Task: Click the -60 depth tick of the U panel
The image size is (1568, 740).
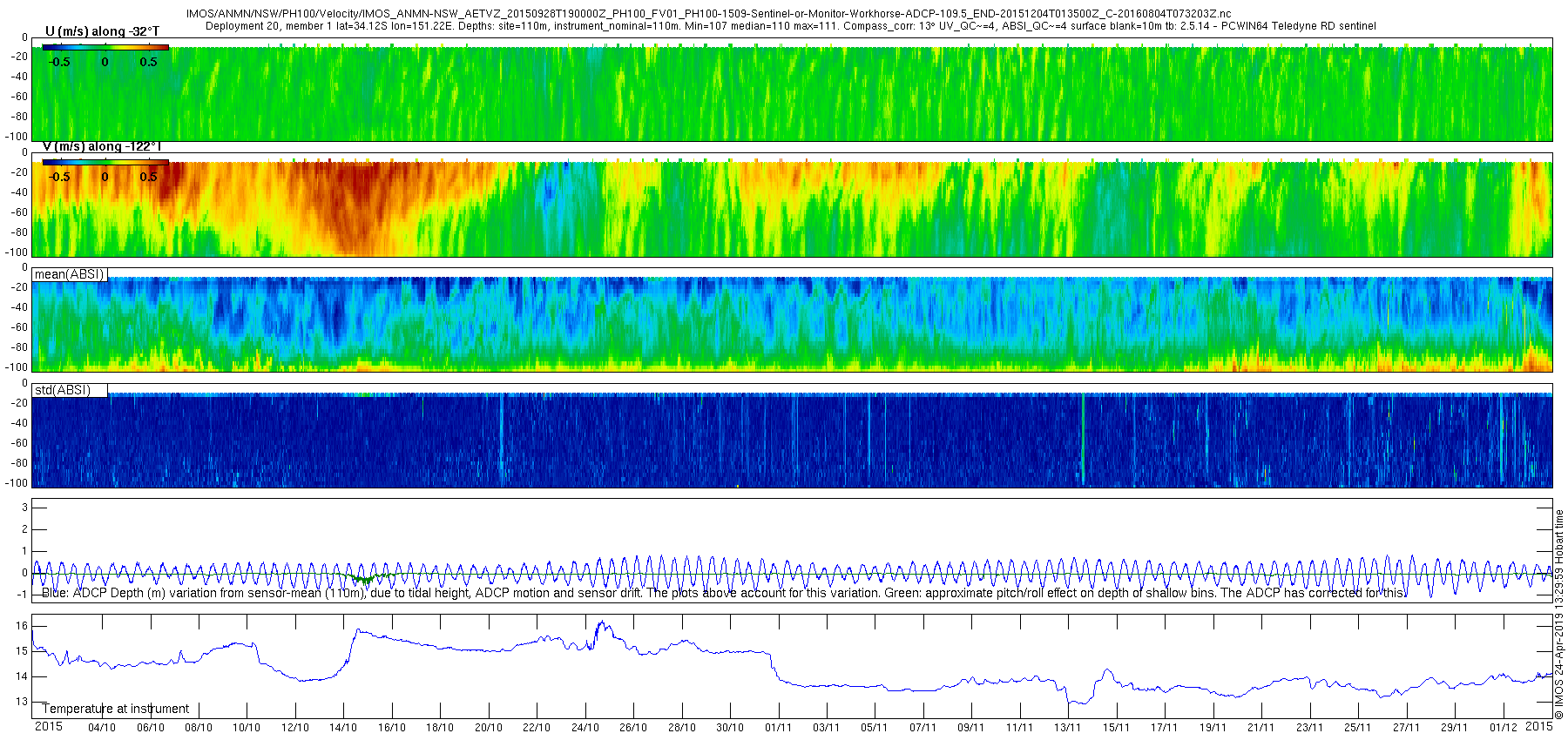Action: coord(18,97)
